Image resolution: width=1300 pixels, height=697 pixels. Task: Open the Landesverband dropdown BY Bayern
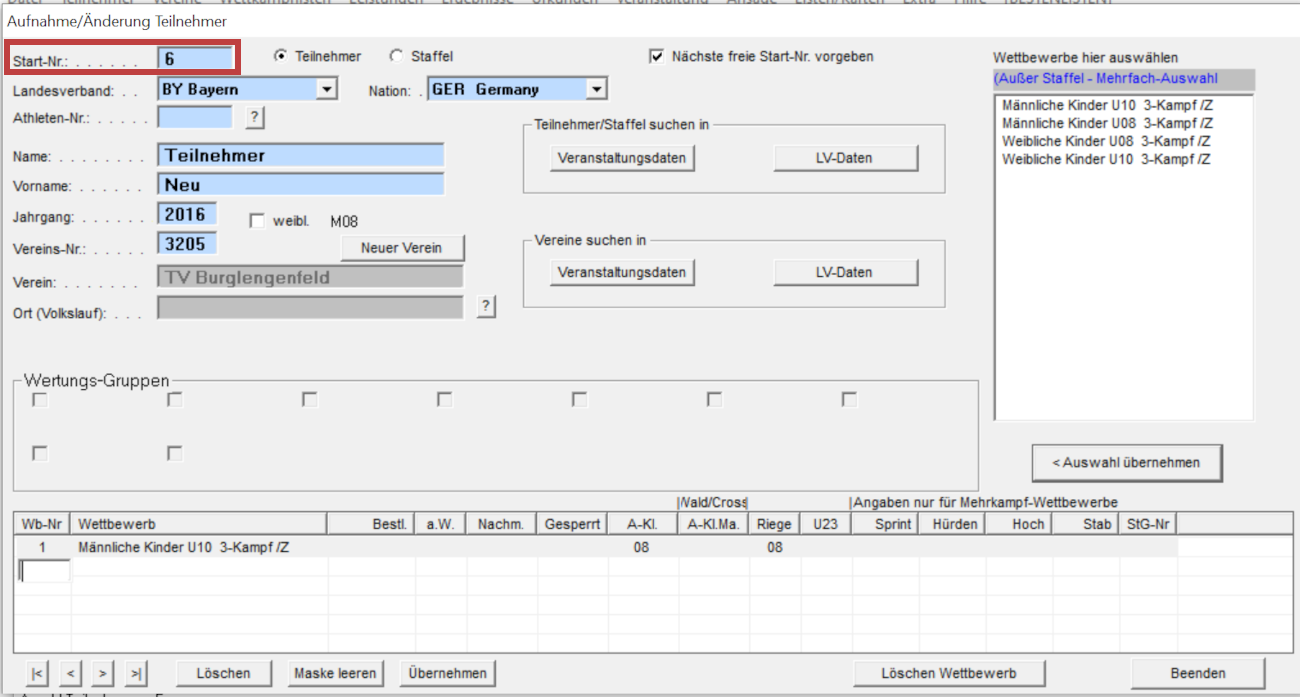[x=248, y=89]
